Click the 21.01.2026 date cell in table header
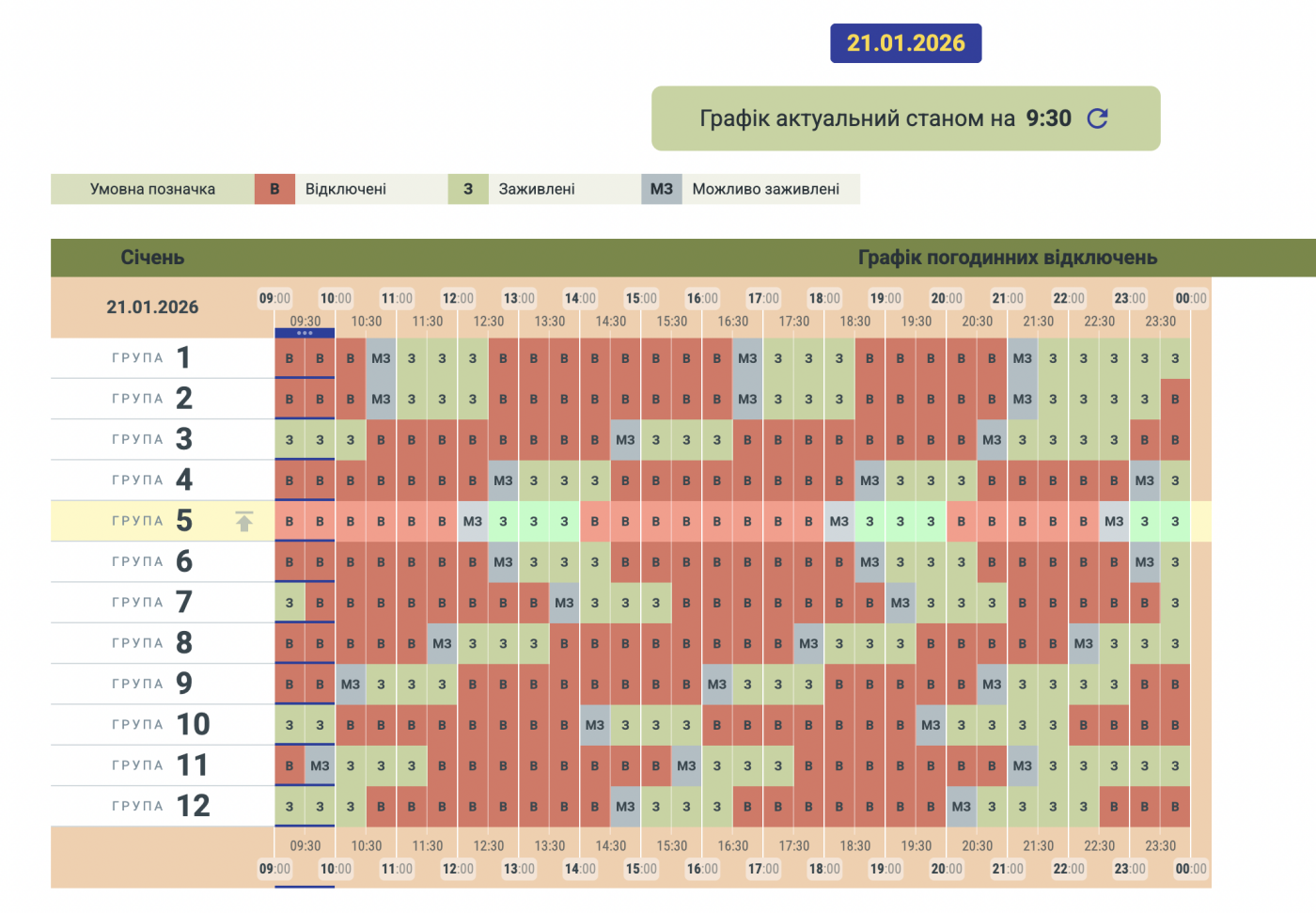1316x913 pixels. [x=152, y=307]
